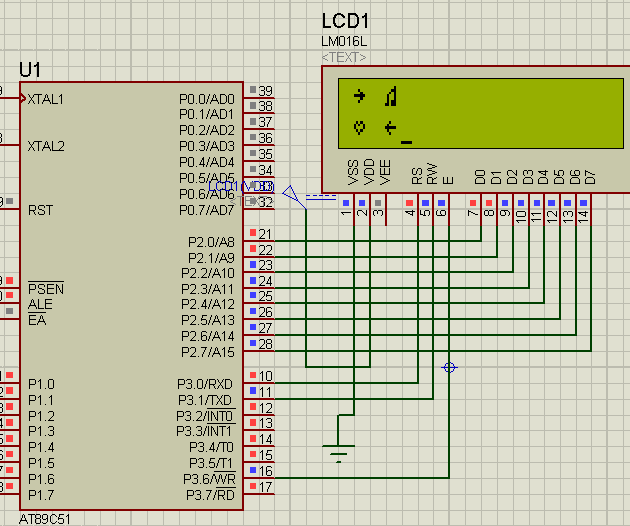Select the U1 reference label
This screenshot has width=630, height=526.
pos(30,70)
